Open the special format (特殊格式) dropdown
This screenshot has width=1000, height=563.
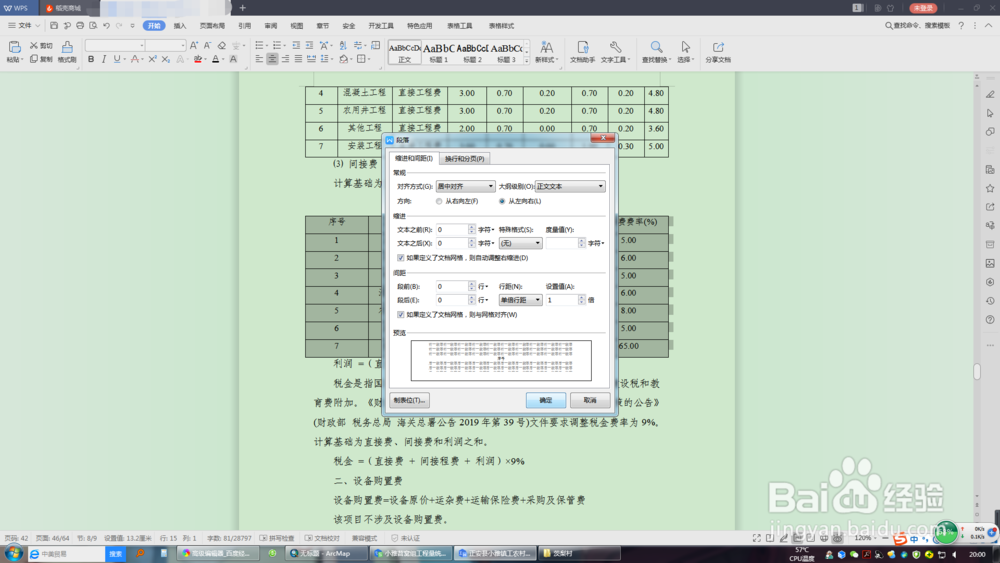point(520,243)
